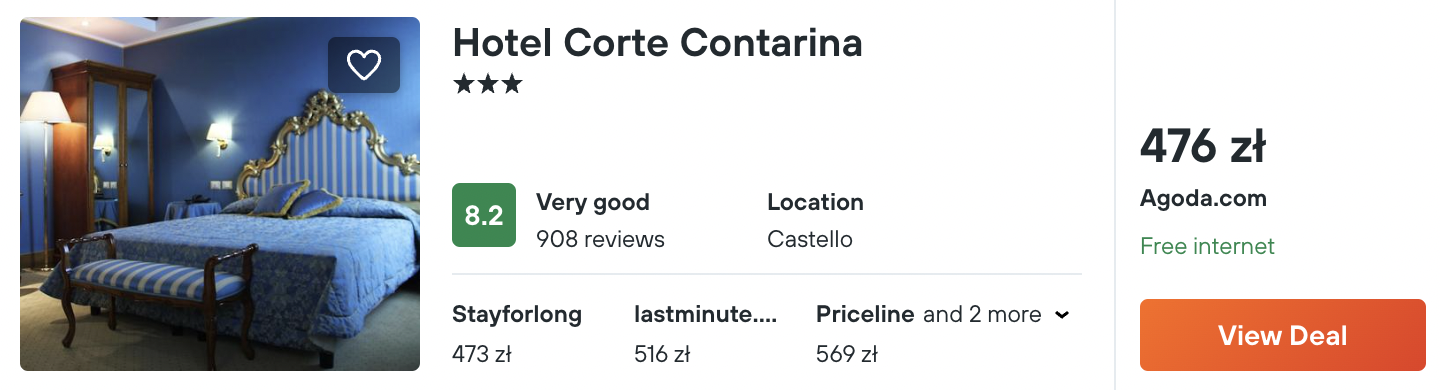This screenshot has height=390, width=1440.
Task: Select the Priceline 569 zł offer
Action: click(x=865, y=334)
